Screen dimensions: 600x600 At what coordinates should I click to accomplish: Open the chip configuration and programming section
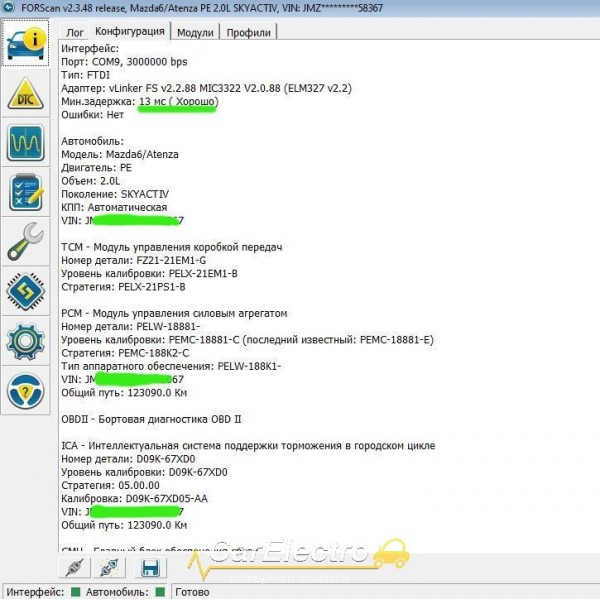point(25,291)
